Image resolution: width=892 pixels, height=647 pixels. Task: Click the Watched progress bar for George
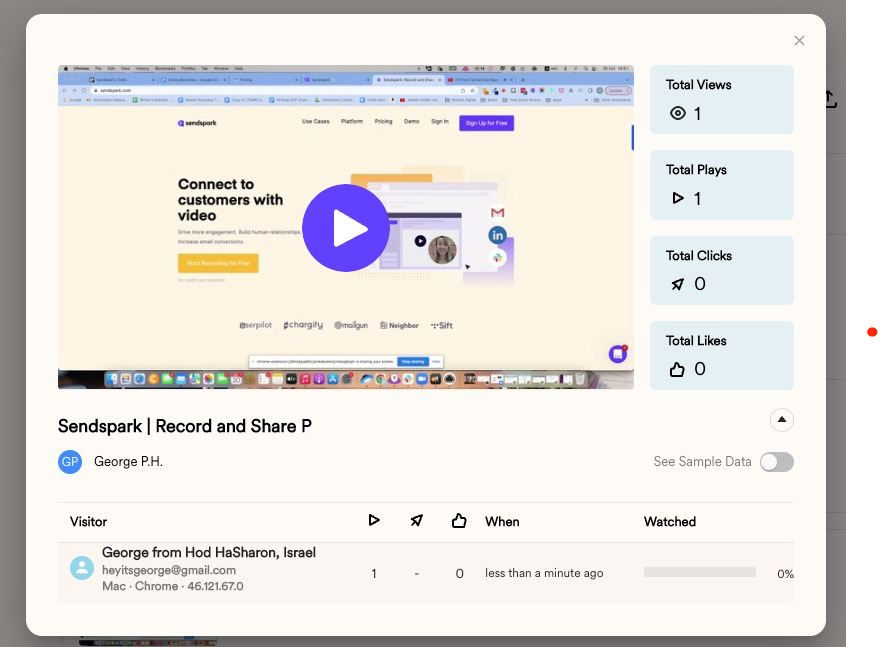700,572
